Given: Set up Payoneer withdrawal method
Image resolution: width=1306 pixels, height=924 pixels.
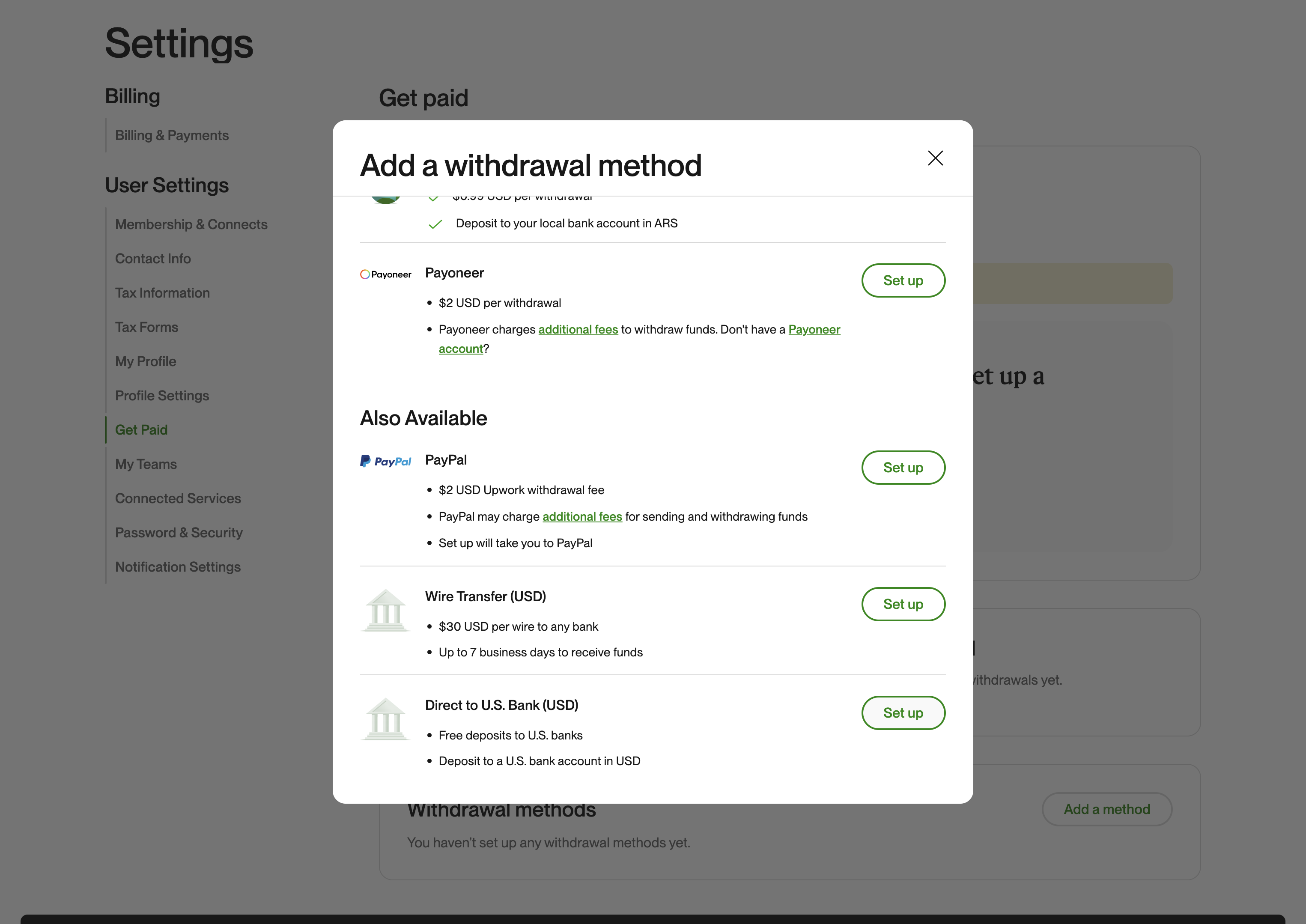Looking at the screenshot, I should click(903, 280).
